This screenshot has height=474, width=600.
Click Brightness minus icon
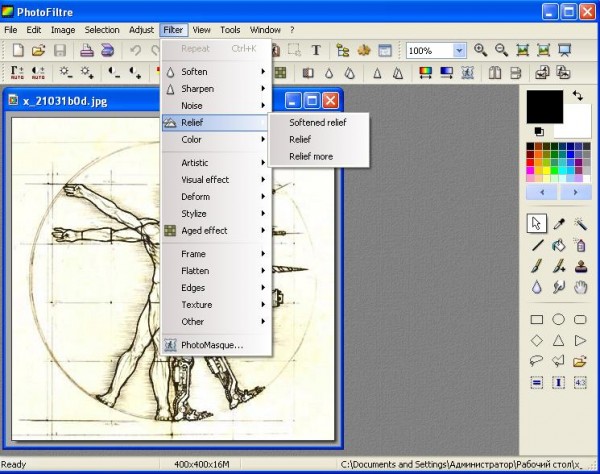(x=65, y=72)
